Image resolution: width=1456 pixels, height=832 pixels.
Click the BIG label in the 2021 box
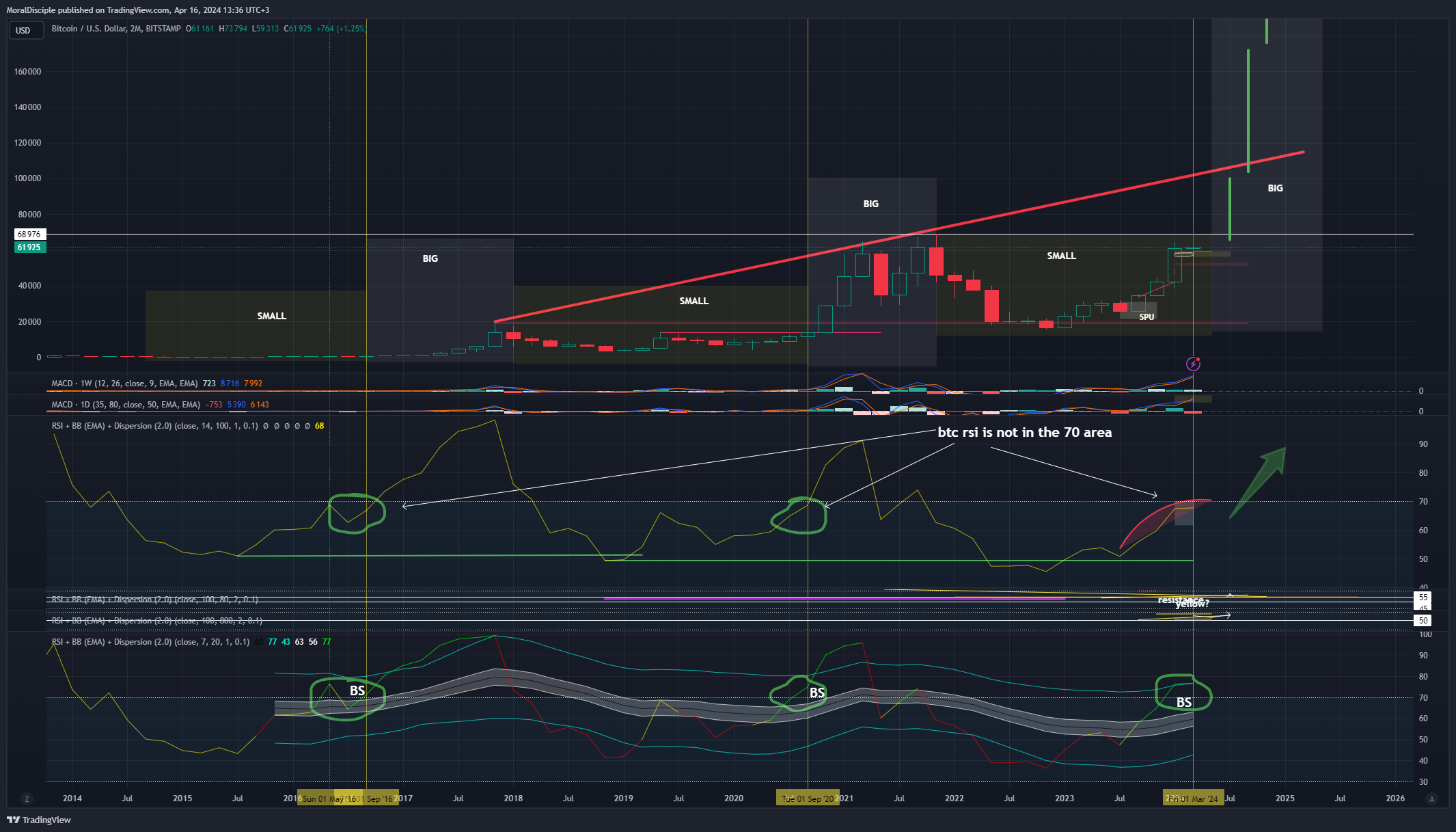tap(870, 204)
